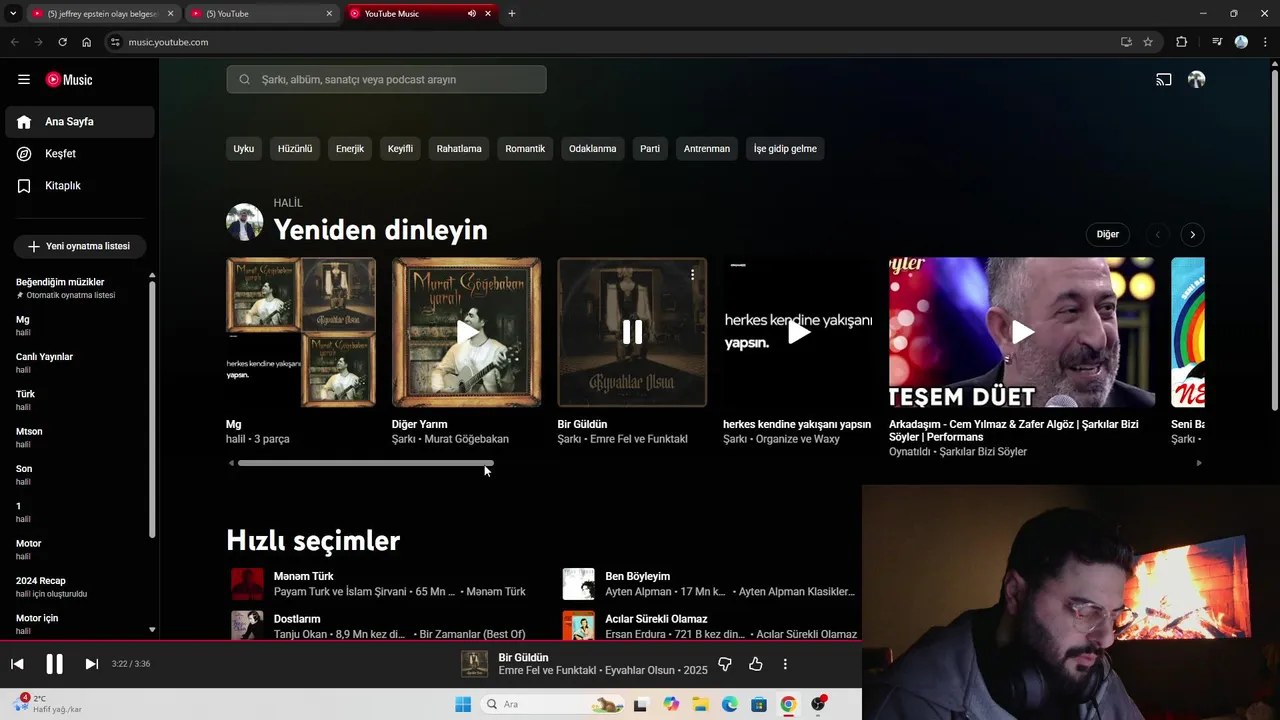Select the Enerjik mood chip
1280x720 pixels.
click(x=350, y=148)
